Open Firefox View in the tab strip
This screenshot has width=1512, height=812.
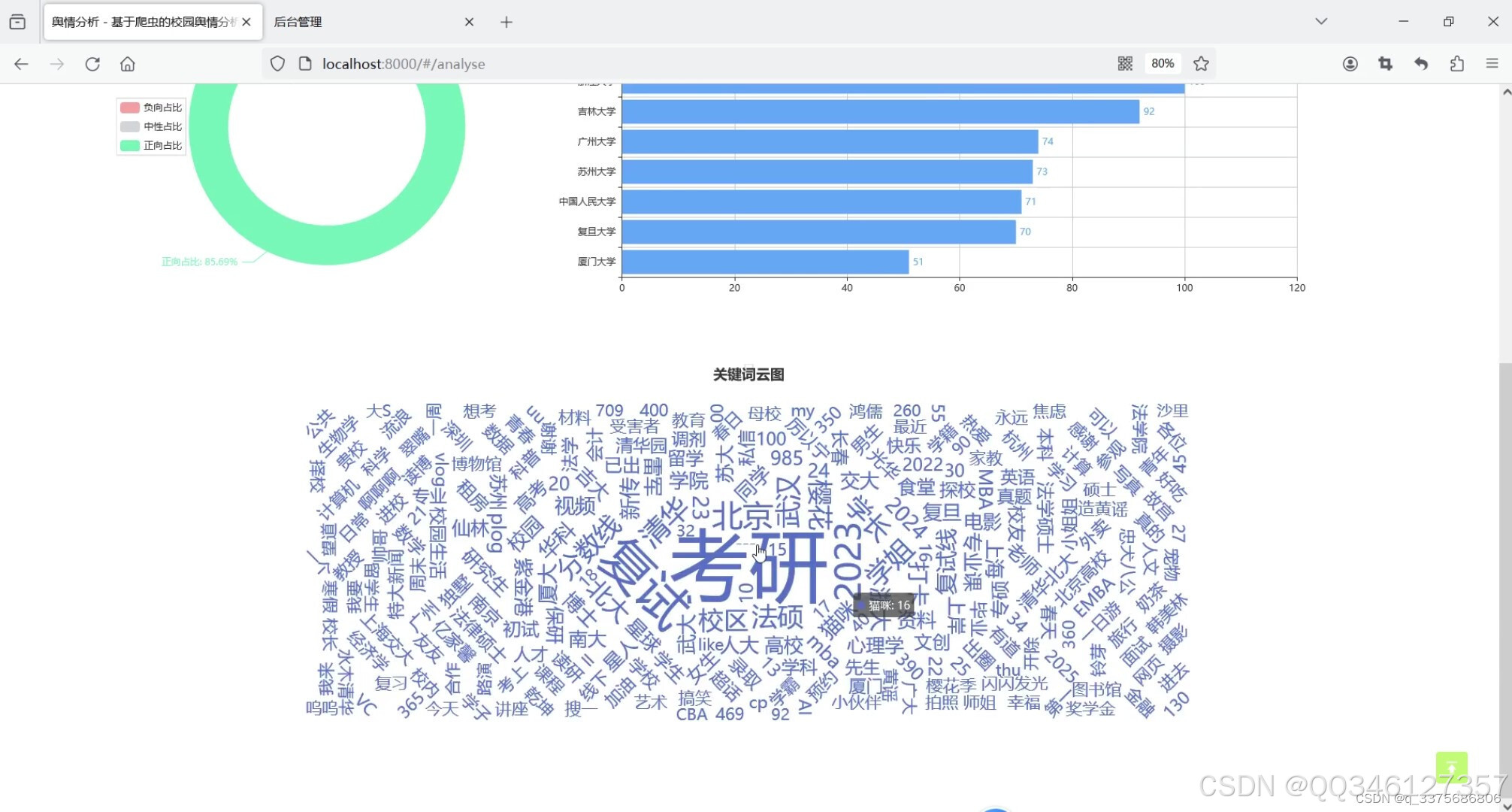17,21
